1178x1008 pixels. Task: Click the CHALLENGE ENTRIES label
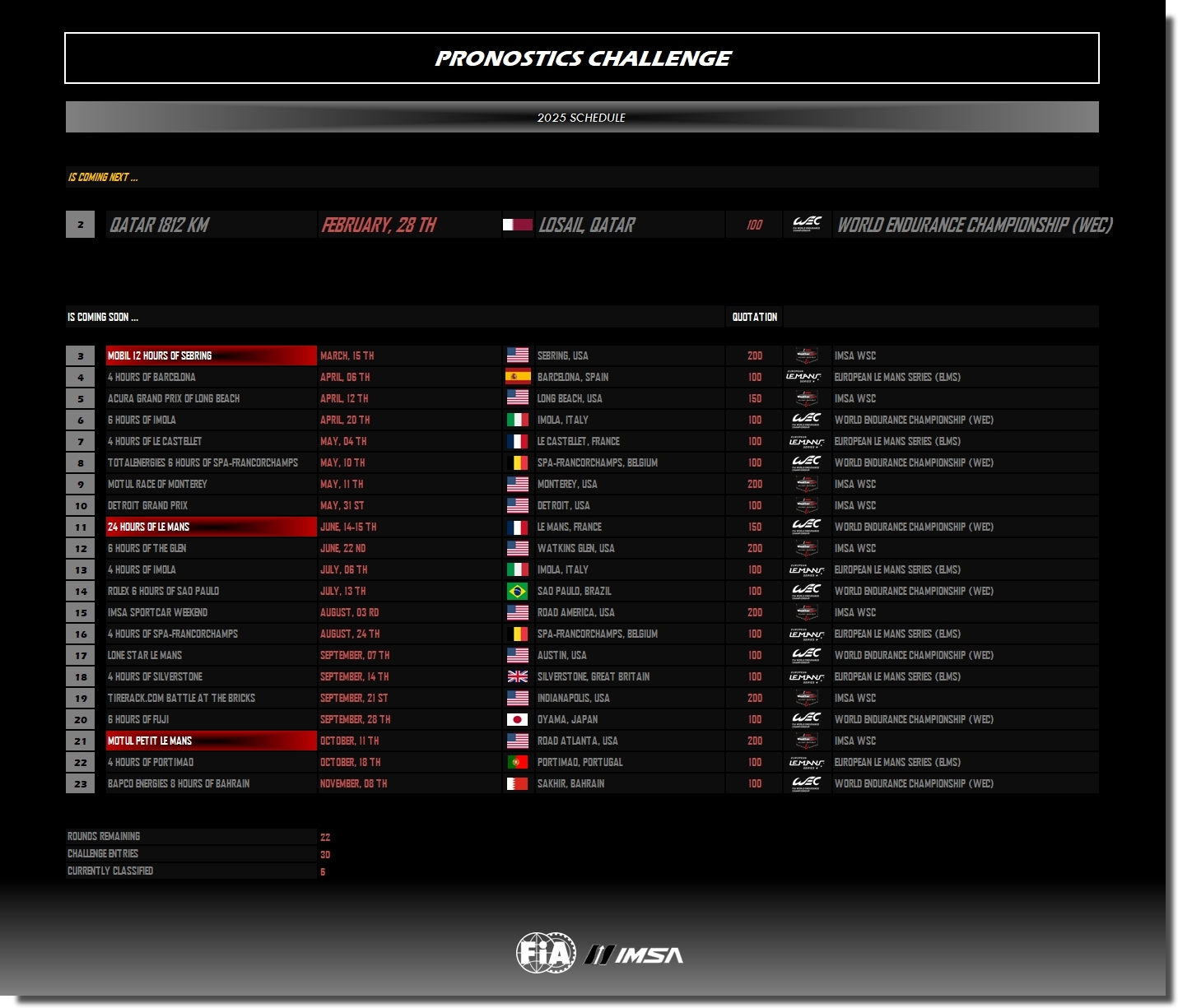pyautogui.click(x=103, y=853)
